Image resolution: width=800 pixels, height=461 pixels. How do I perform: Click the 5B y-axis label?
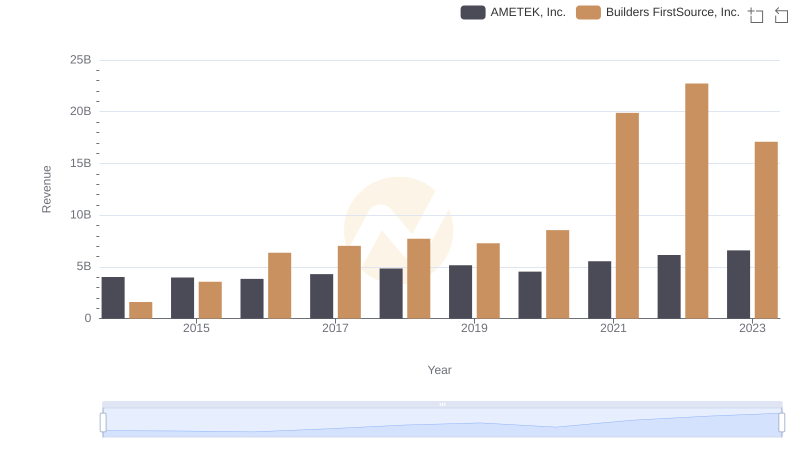pos(84,266)
